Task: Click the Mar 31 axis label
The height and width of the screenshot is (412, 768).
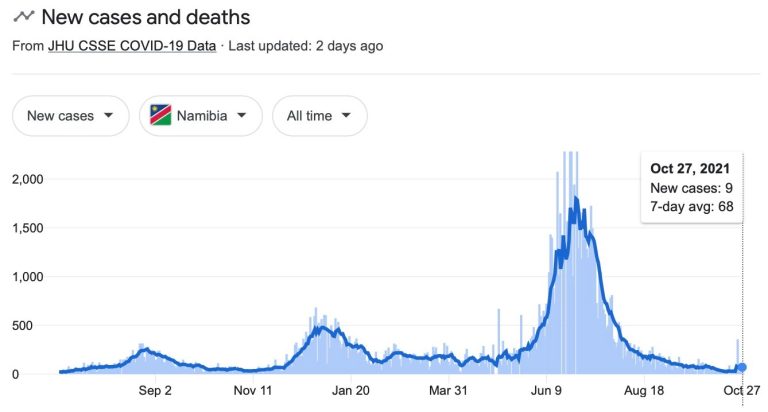Action: coord(448,391)
